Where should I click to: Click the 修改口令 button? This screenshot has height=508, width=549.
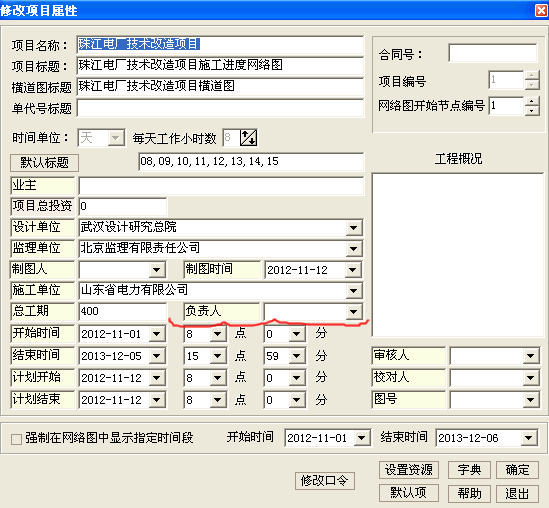pyautogui.click(x=325, y=481)
